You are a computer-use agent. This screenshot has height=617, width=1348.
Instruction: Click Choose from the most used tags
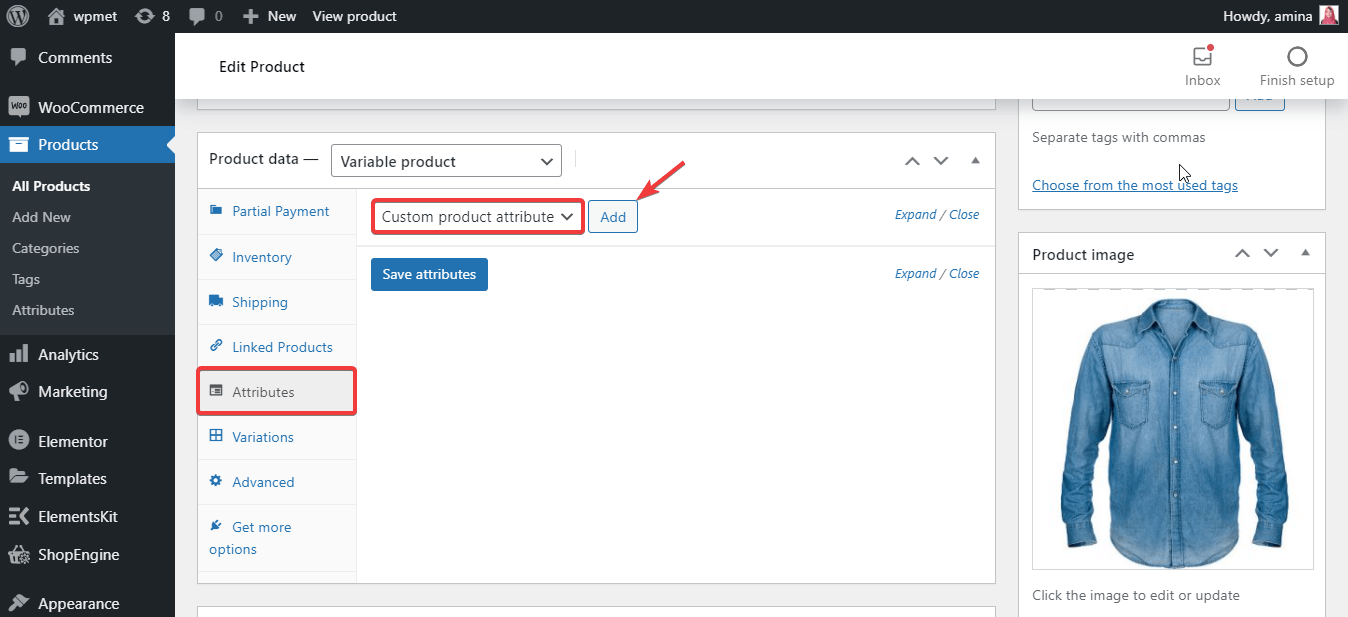pos(1135,185)
